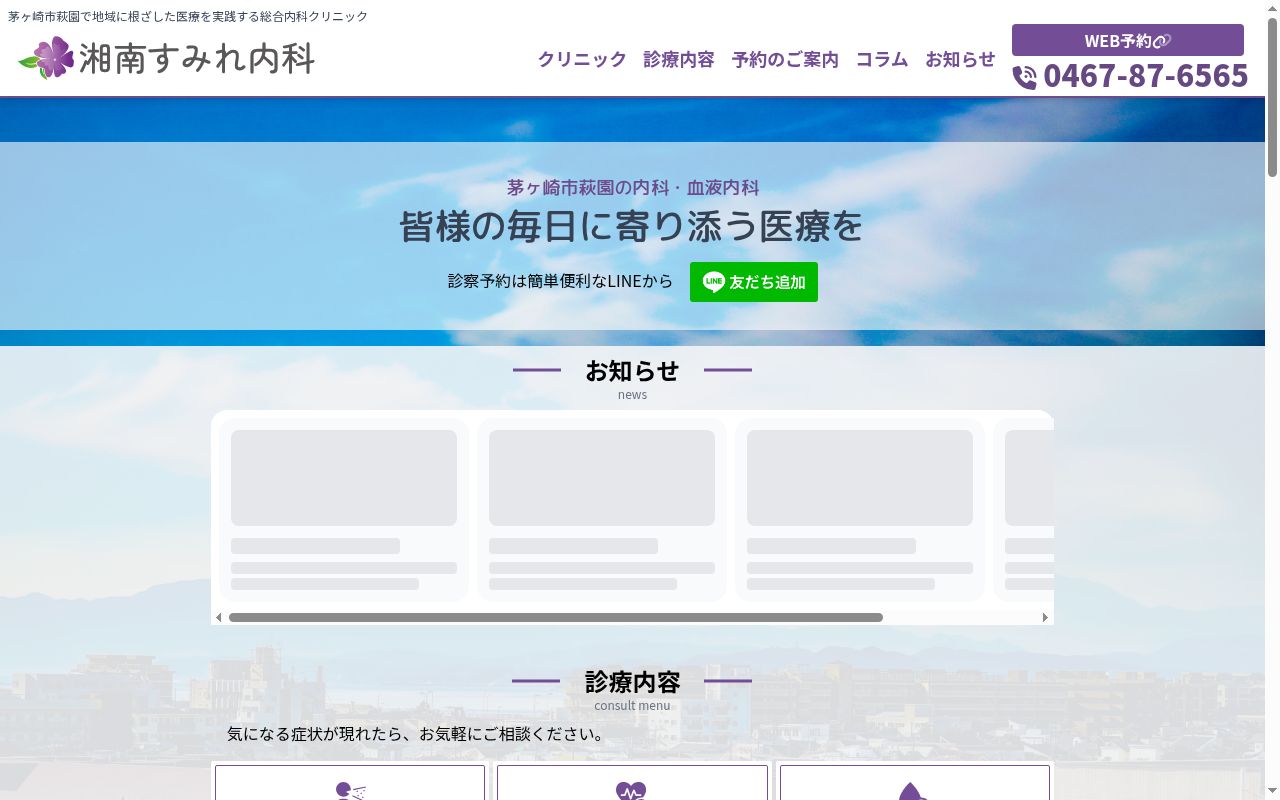Click the heart pulse icon card

[x=632, y=783]
